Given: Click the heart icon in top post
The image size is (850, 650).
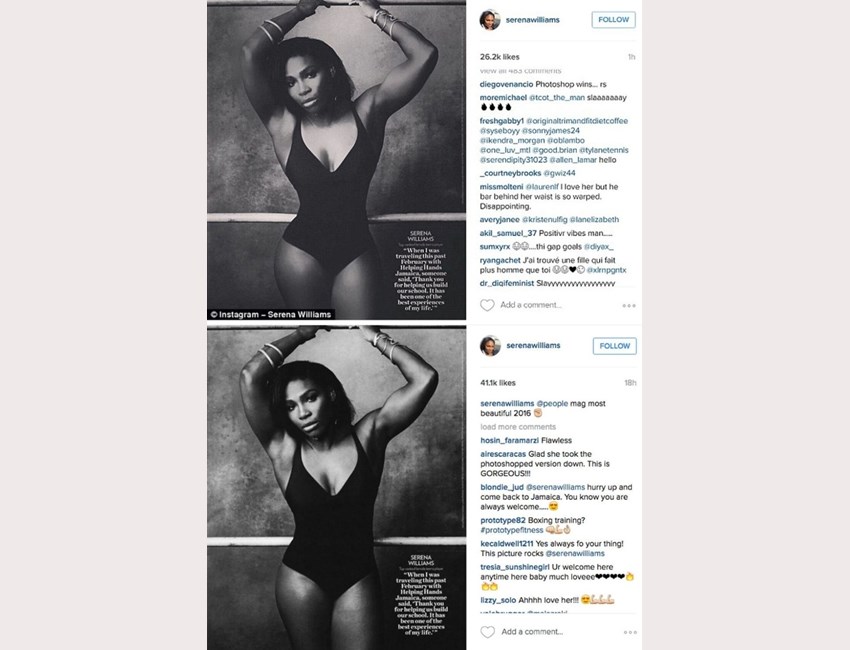Looking at the screenshot, I should tap(487, 305).
